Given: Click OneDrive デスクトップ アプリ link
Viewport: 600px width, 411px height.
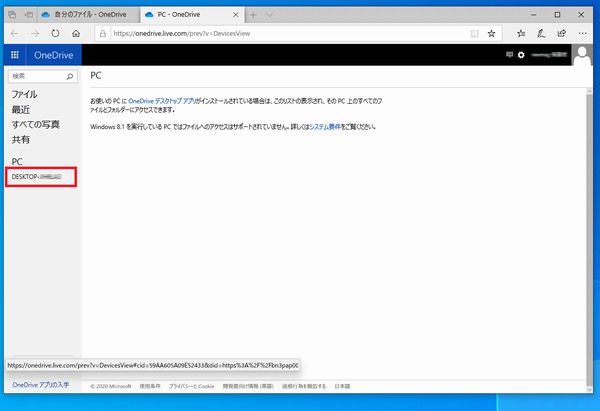Looking at the screenshot, I should [162, 101].
